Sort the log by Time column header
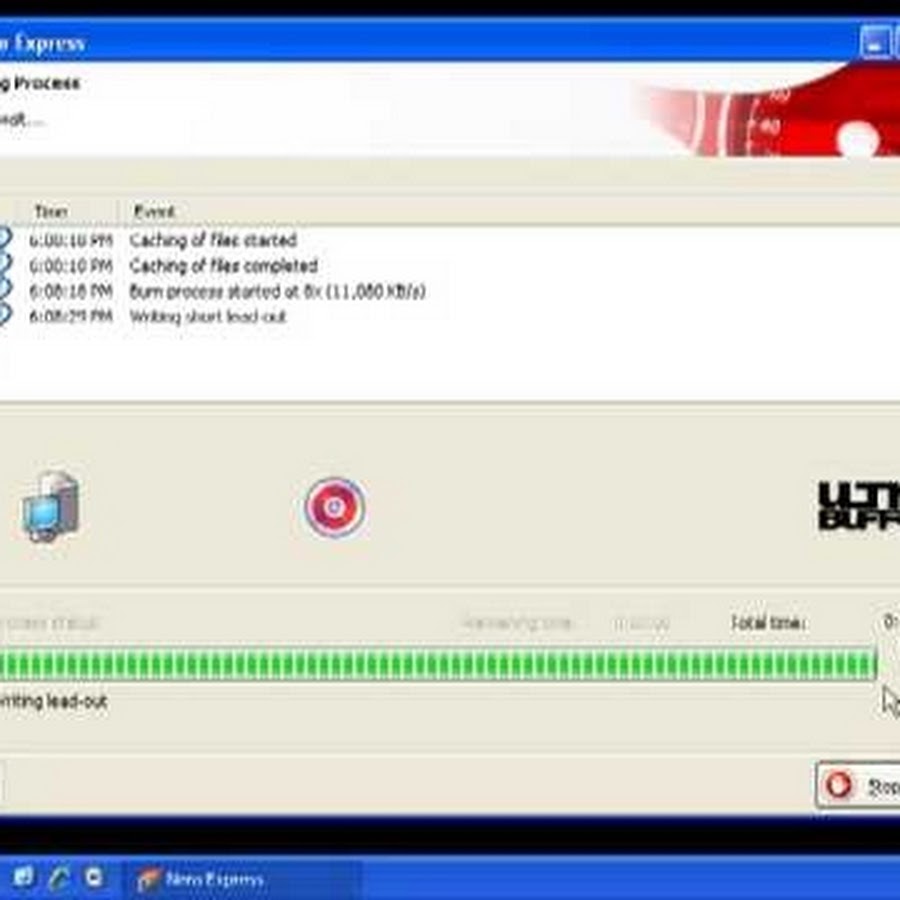The height and width of the screenshot is (900, 900). pyautogui.click(x=50, y=212)
